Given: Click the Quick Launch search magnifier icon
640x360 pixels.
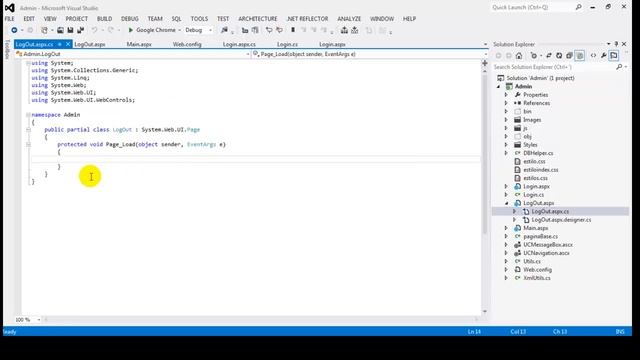Looking at the screenshot, I should coord(578,7).
